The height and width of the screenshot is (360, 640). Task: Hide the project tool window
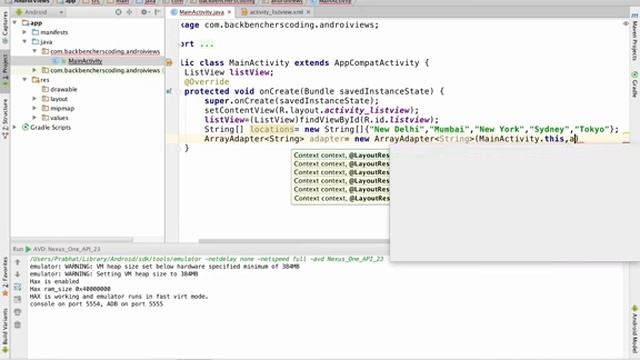pos(157,12)
